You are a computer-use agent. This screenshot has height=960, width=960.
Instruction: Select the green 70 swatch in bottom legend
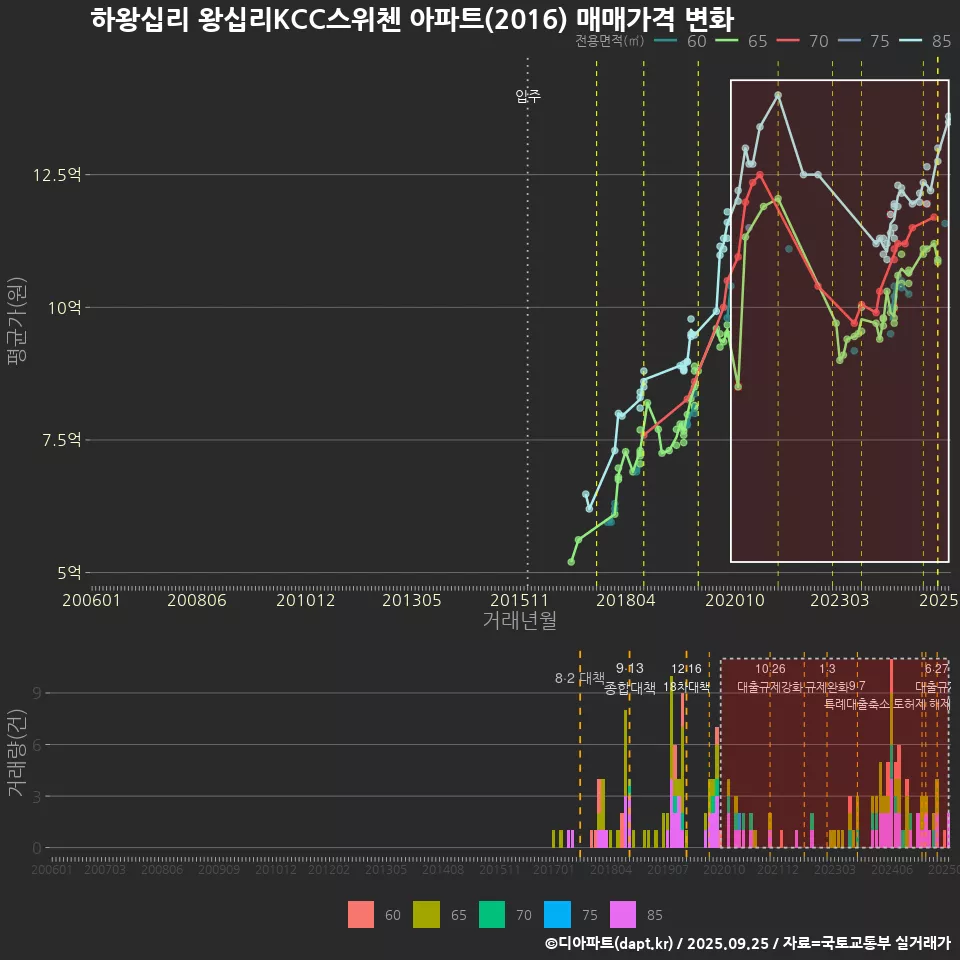tap(493, 914)
